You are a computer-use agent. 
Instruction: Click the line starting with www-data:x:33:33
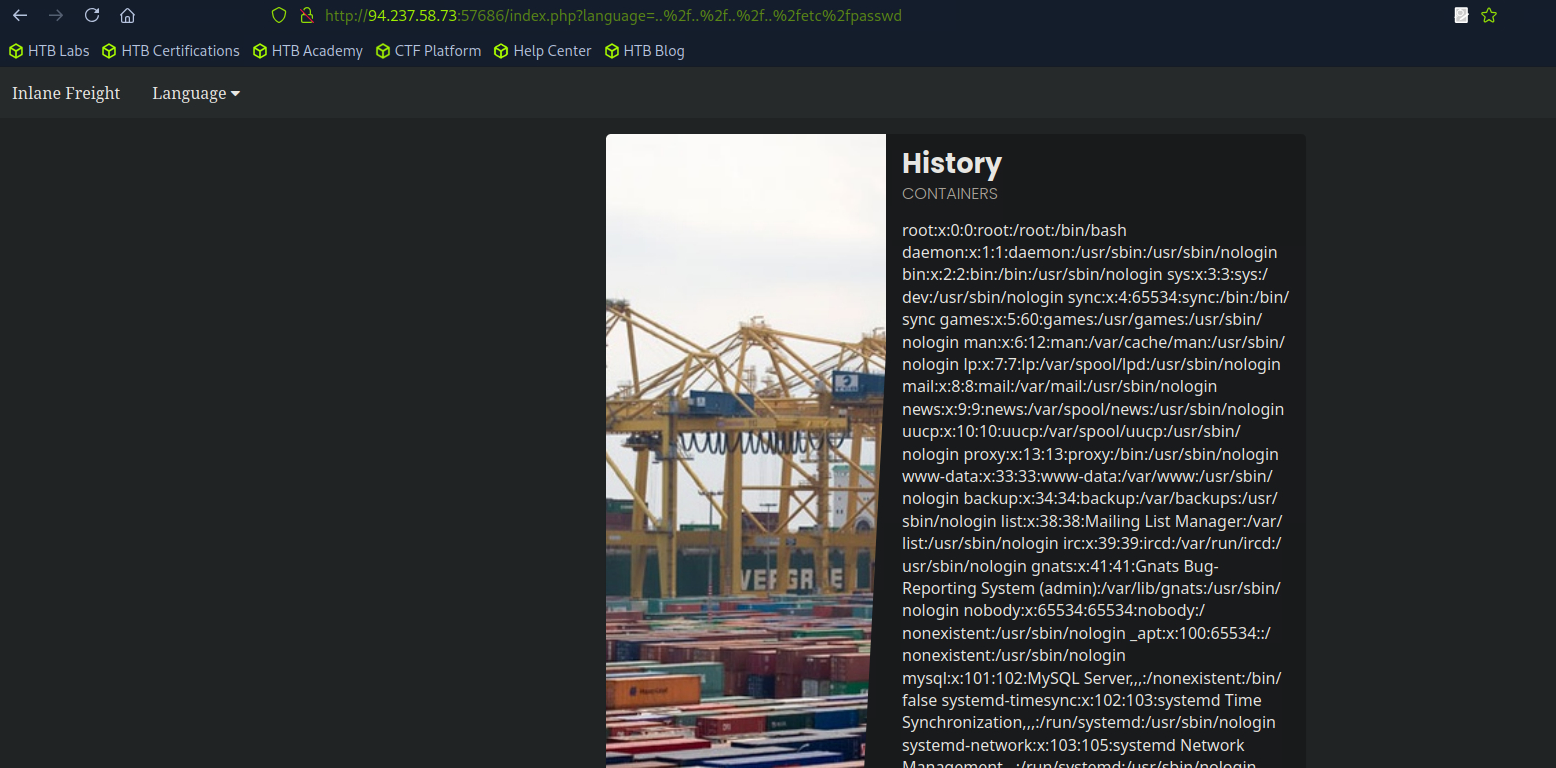coord(1087,476)
